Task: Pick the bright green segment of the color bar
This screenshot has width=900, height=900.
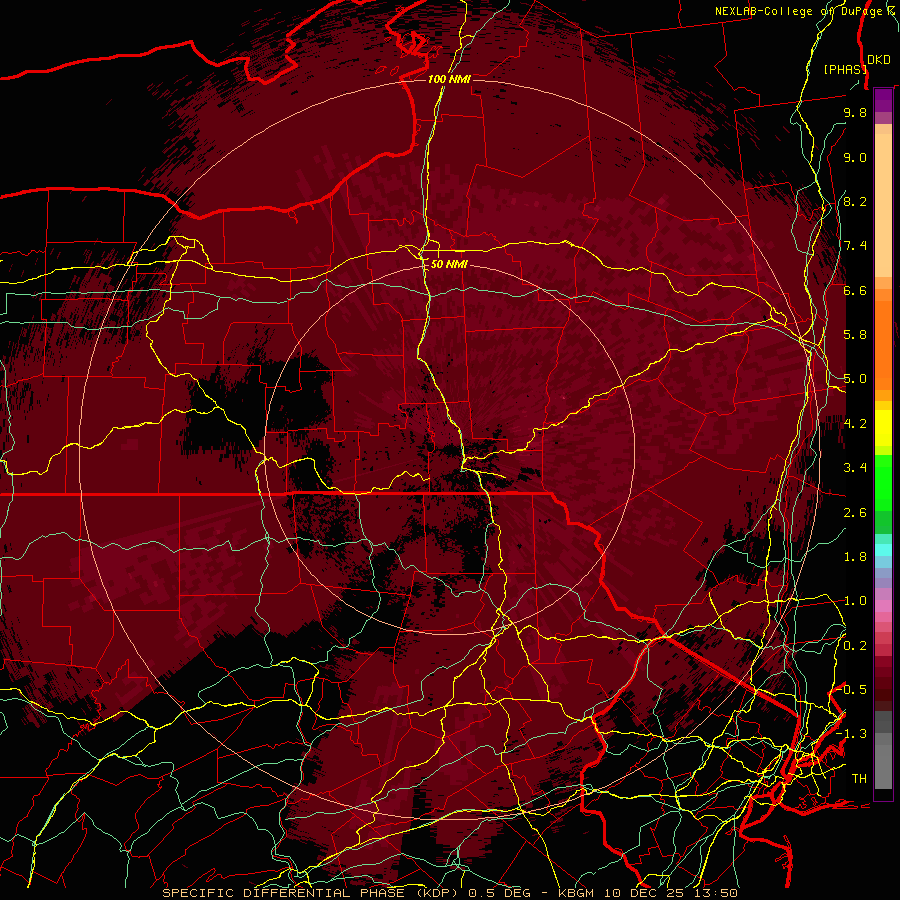Action: click(x=883, y=483)
